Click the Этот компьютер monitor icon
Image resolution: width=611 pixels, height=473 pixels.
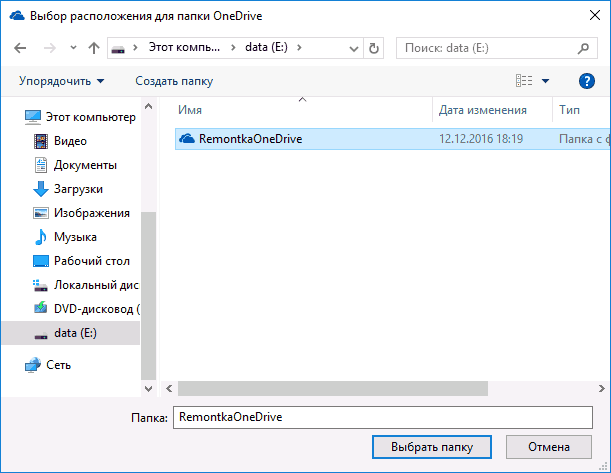(x=33, y=117)
